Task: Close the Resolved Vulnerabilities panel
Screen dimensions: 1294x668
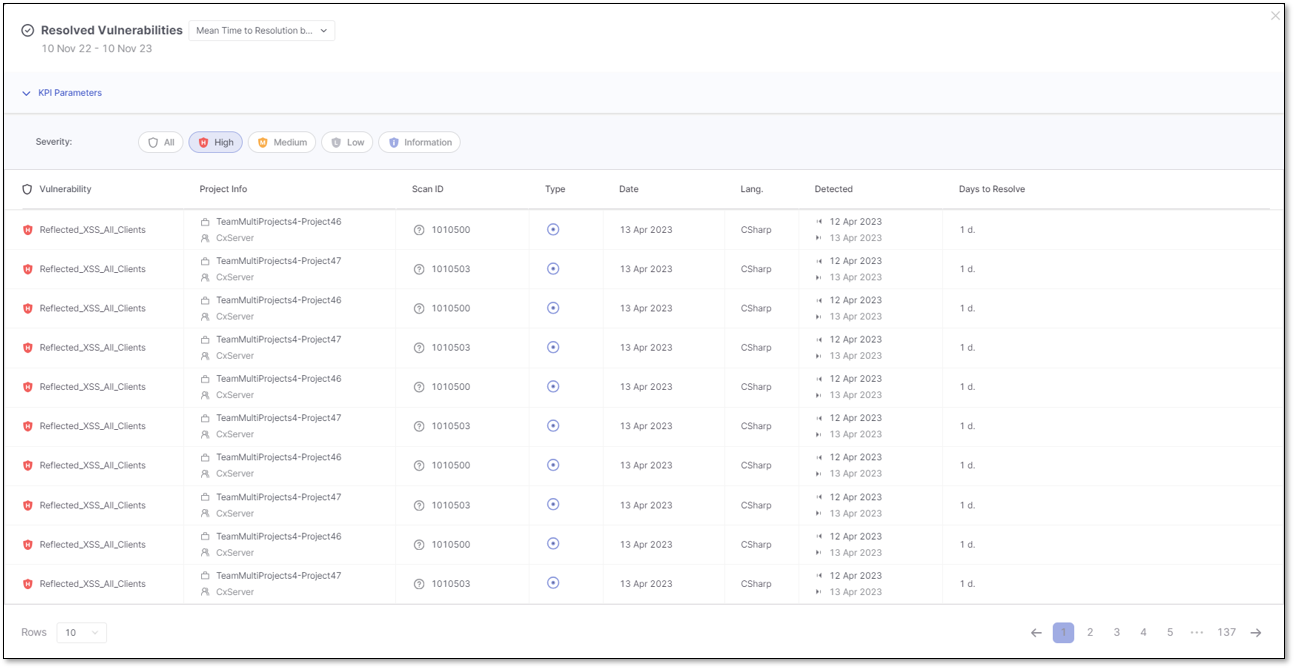Action: (1275, 16)
